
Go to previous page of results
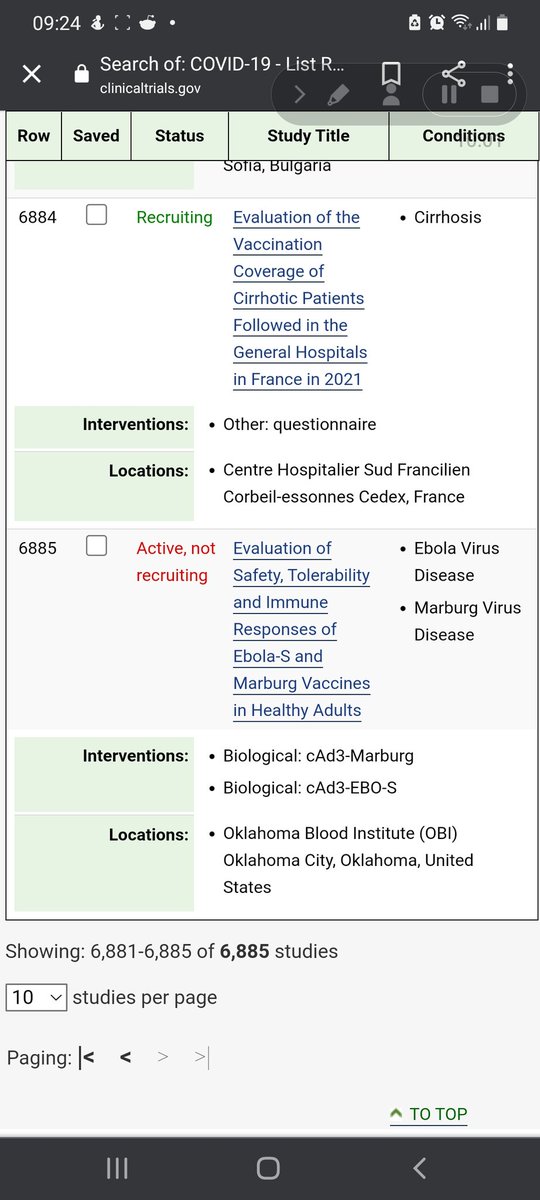(125, 1057)
